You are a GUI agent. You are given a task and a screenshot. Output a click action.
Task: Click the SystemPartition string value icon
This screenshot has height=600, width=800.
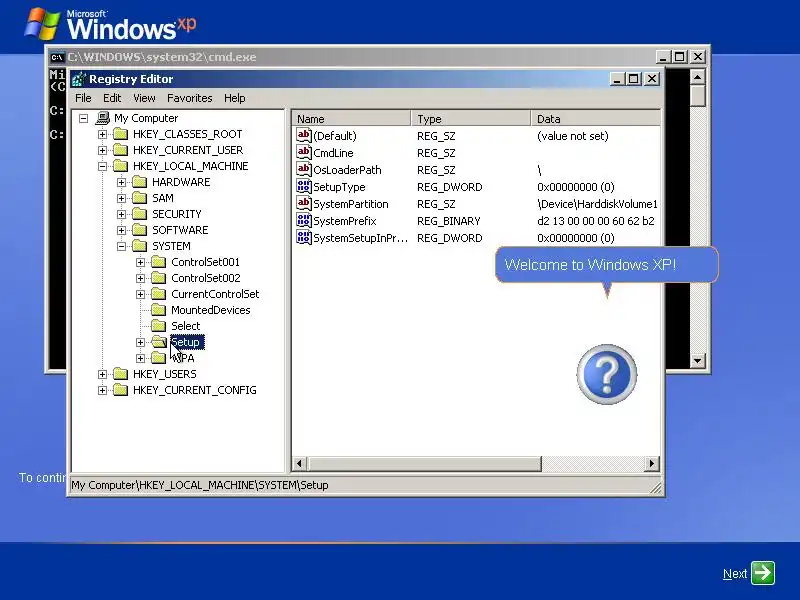pos(304,203)
